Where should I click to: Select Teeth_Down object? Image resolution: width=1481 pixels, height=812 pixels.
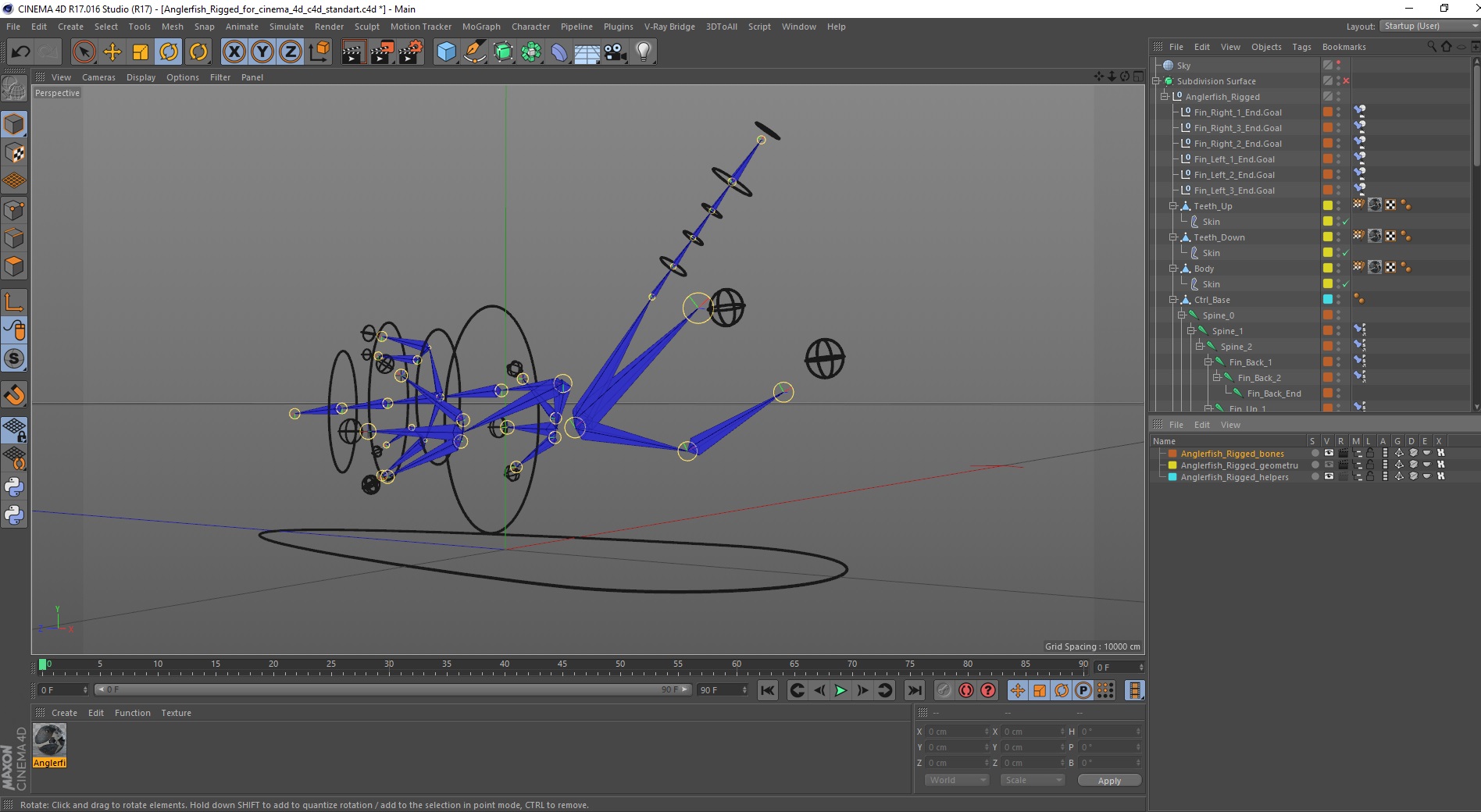coord(1219,237)
